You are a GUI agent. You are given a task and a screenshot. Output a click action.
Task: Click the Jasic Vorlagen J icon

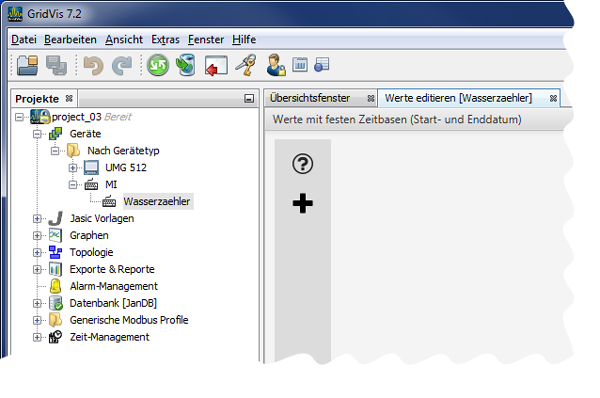tap(55, 219)
